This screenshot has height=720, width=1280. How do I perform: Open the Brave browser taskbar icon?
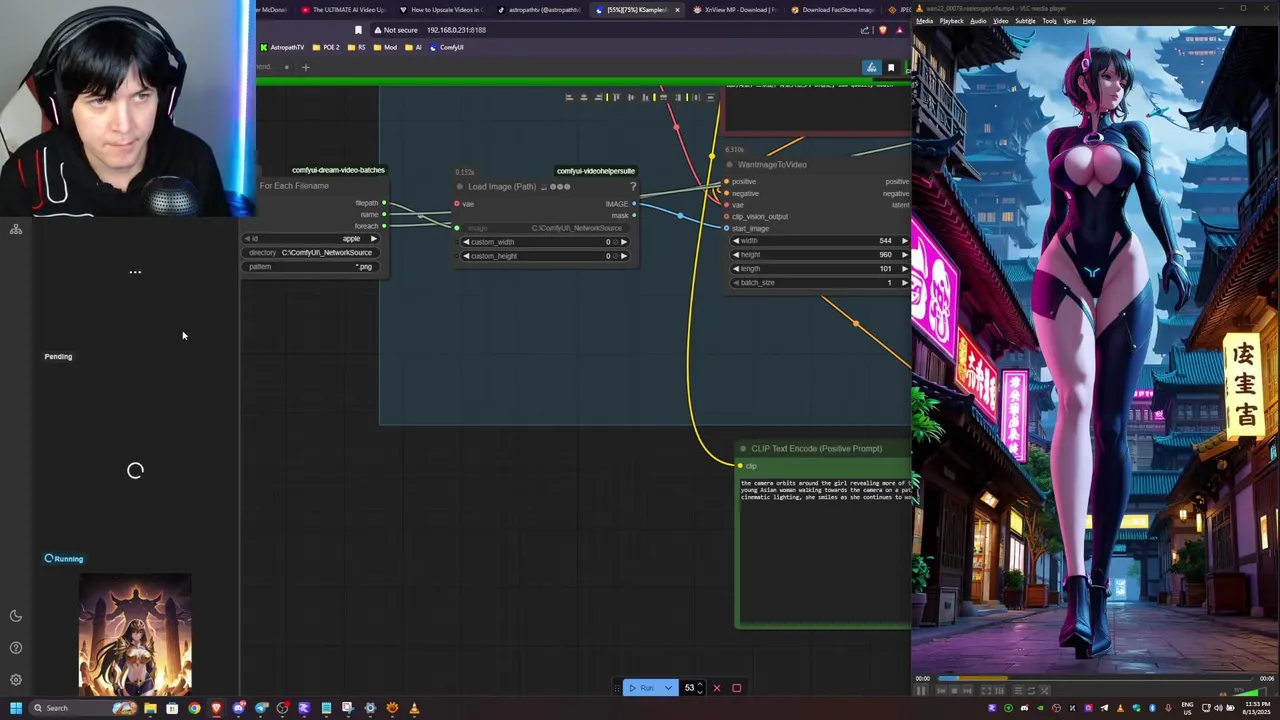point(216,708)
